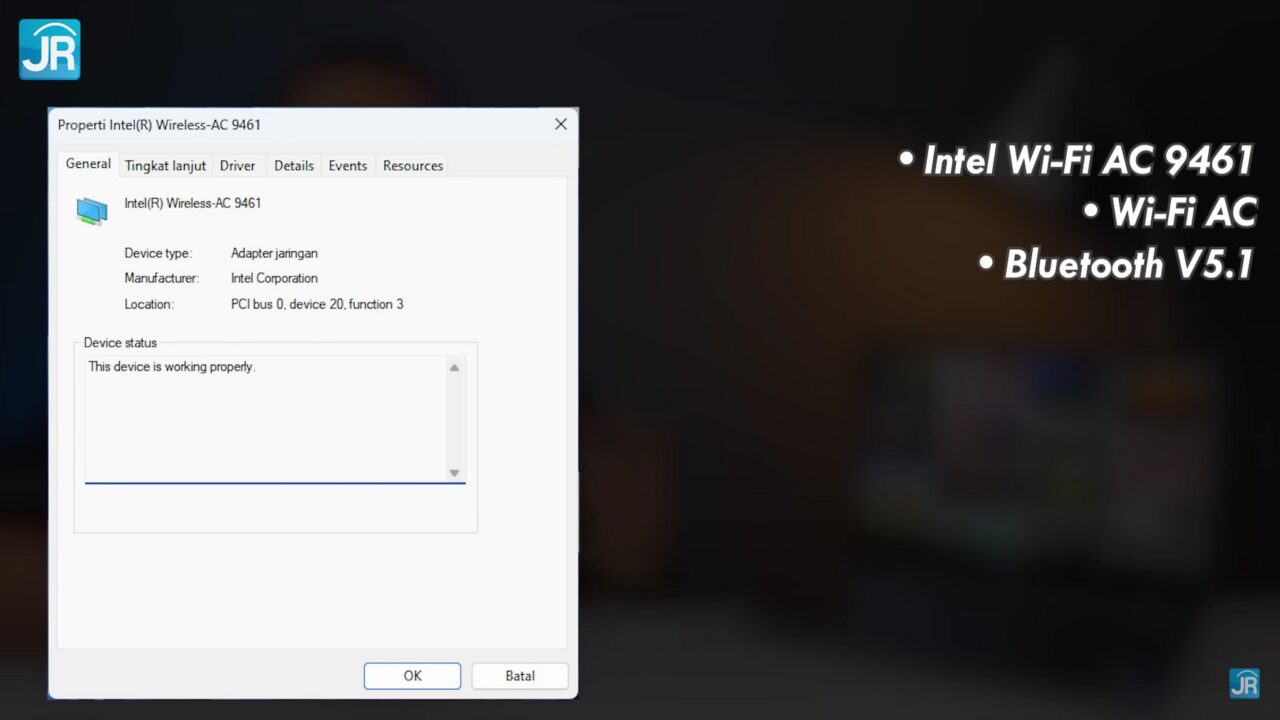The image size is (1280, 720).
Task: Click the device status scrollbar up arrow
Action: pos(454,368)
